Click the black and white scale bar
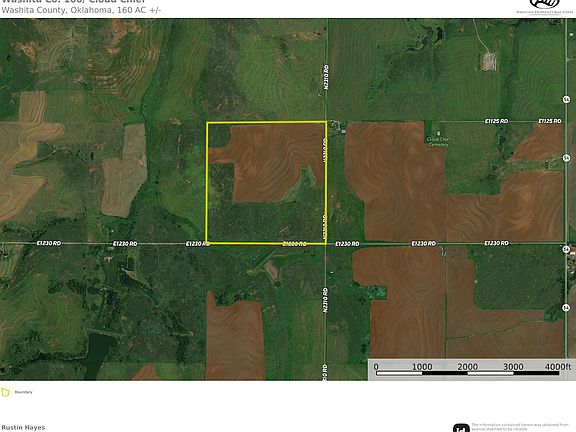 pyautogui.click(x=468, y=373)
